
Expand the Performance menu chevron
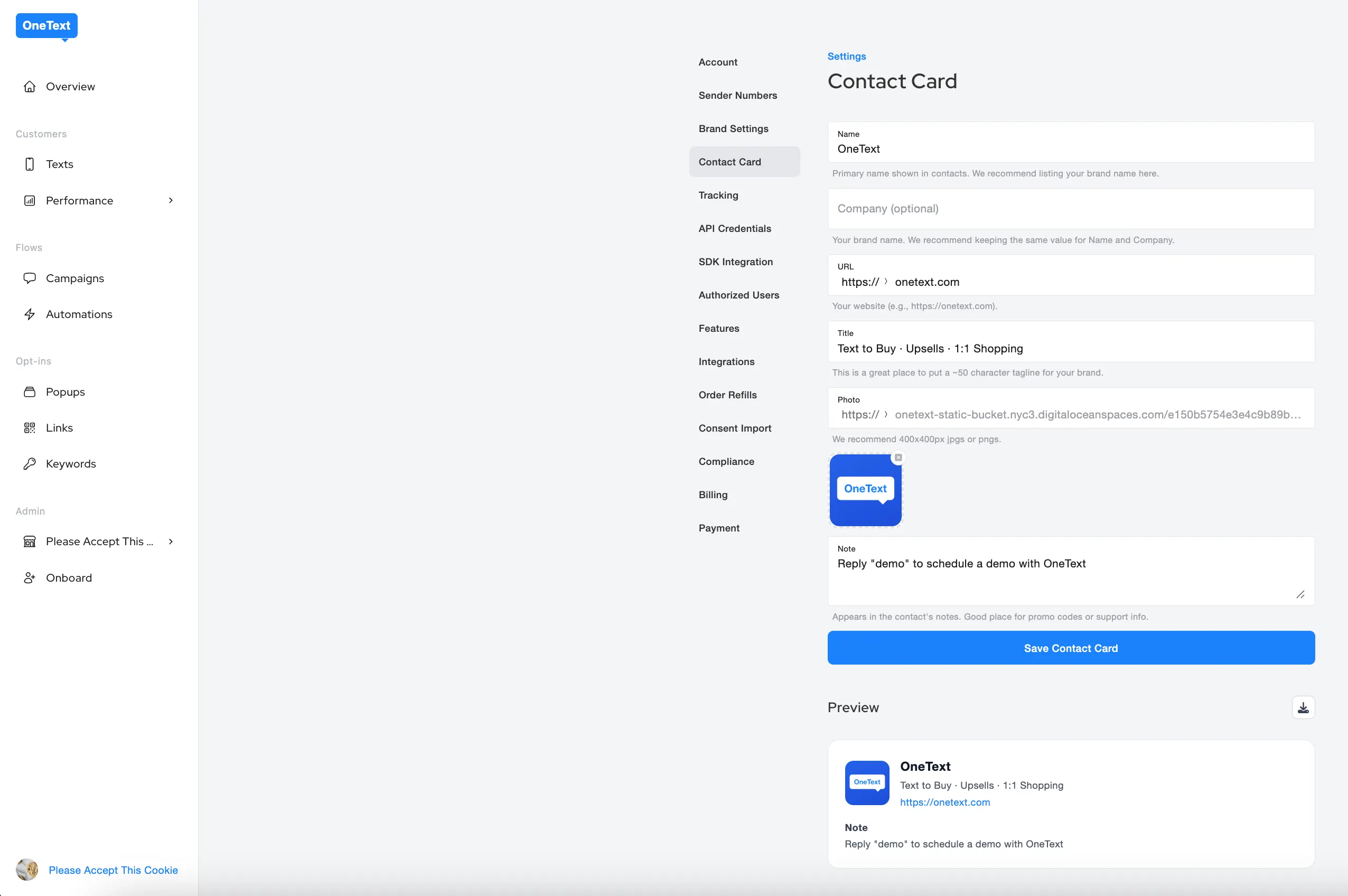point(170,201)
